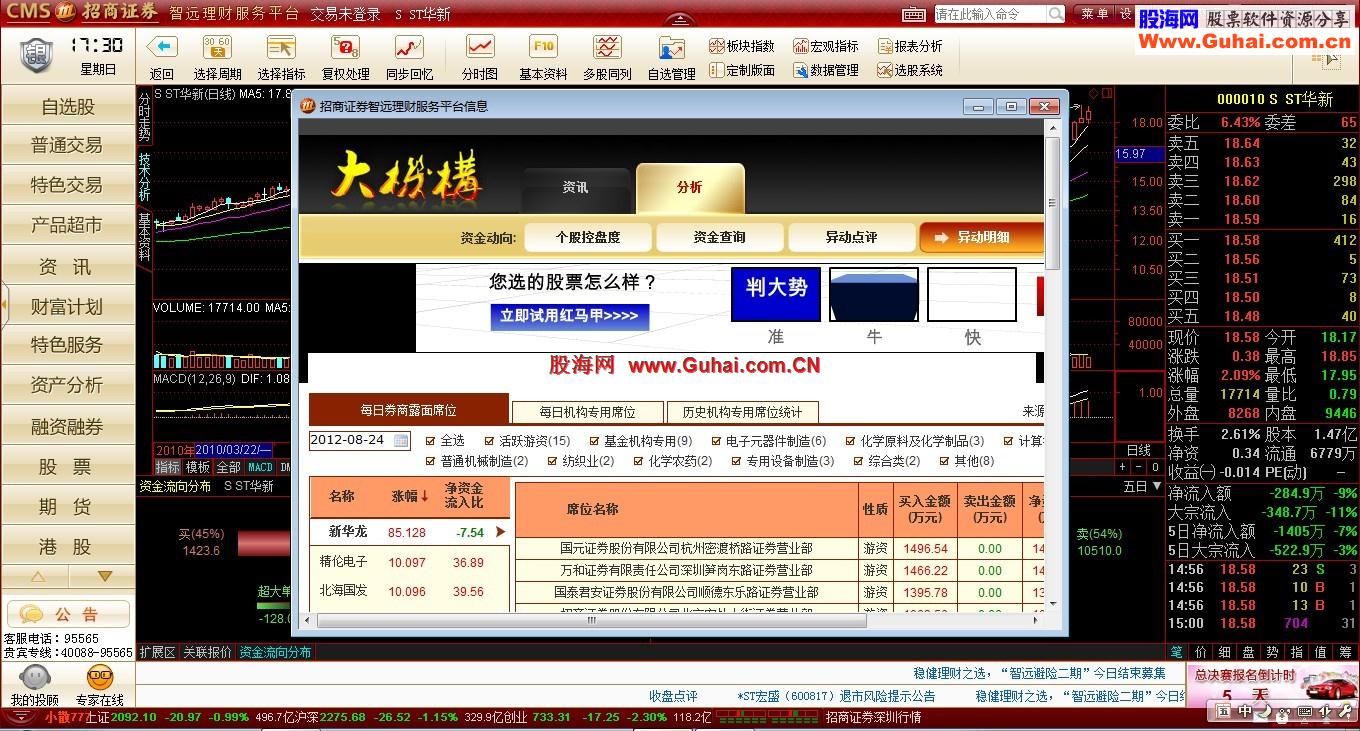1360x731 pixels.
Task: Expand the top header collapse arrow
Action: click(x=680, y=20)
